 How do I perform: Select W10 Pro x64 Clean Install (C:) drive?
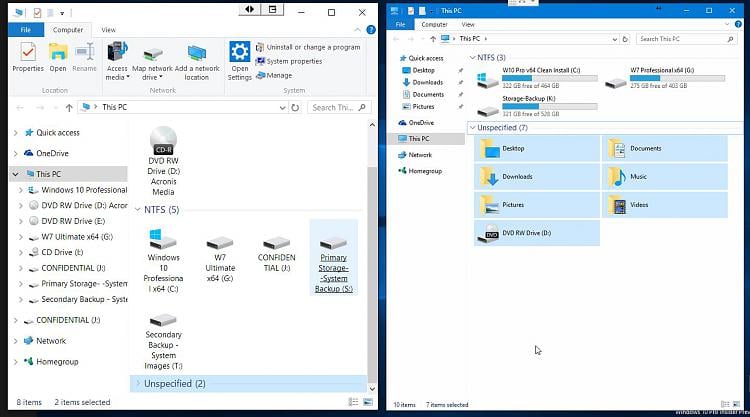[537, 77]
